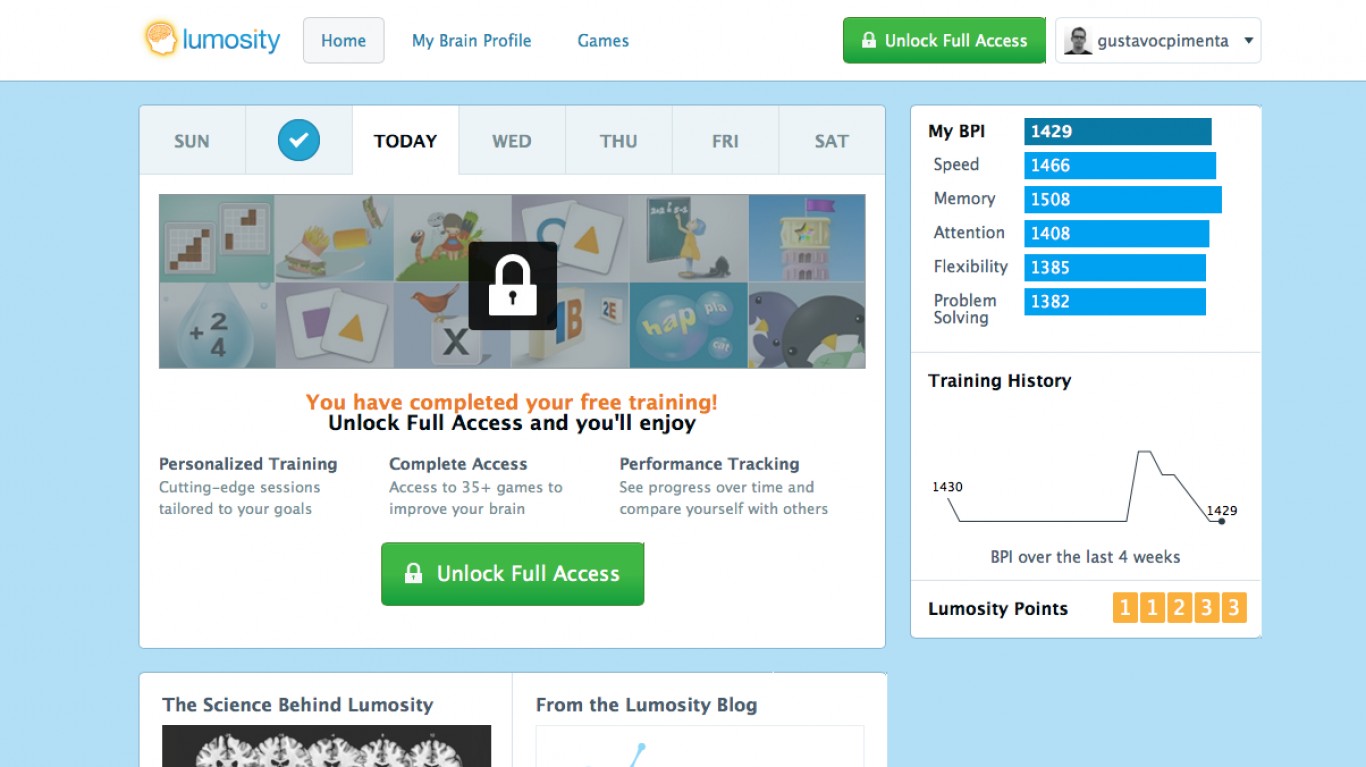Click the brain scan images thumbnail
The width and height of the screenshot is (1366, 767).
point(327,746)
